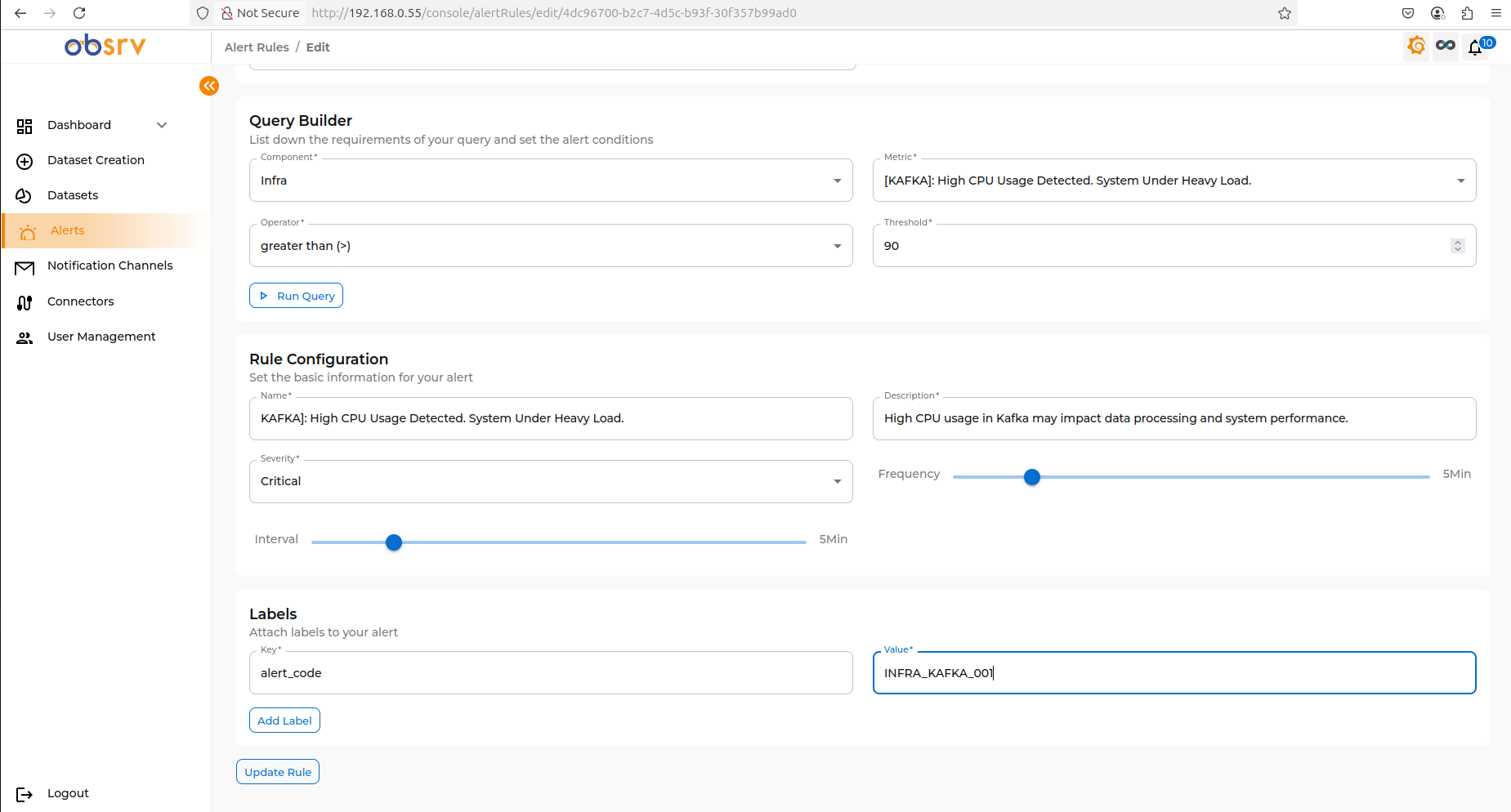Click the Connectors plug icon

point(25,302)
